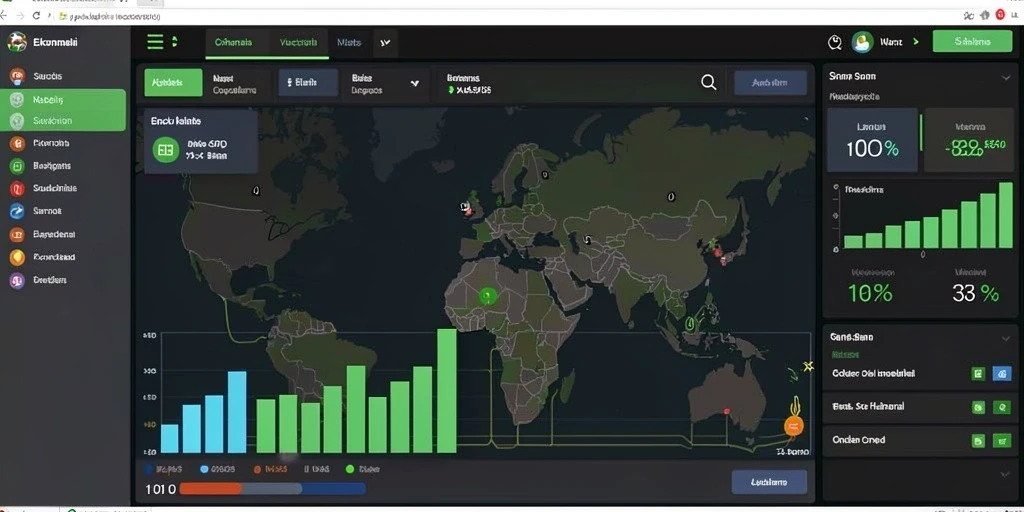Image resolution: width=1024 pixels, height=512 pixels.
Task: Click the browser address bar
Action: tap(503, 16)
